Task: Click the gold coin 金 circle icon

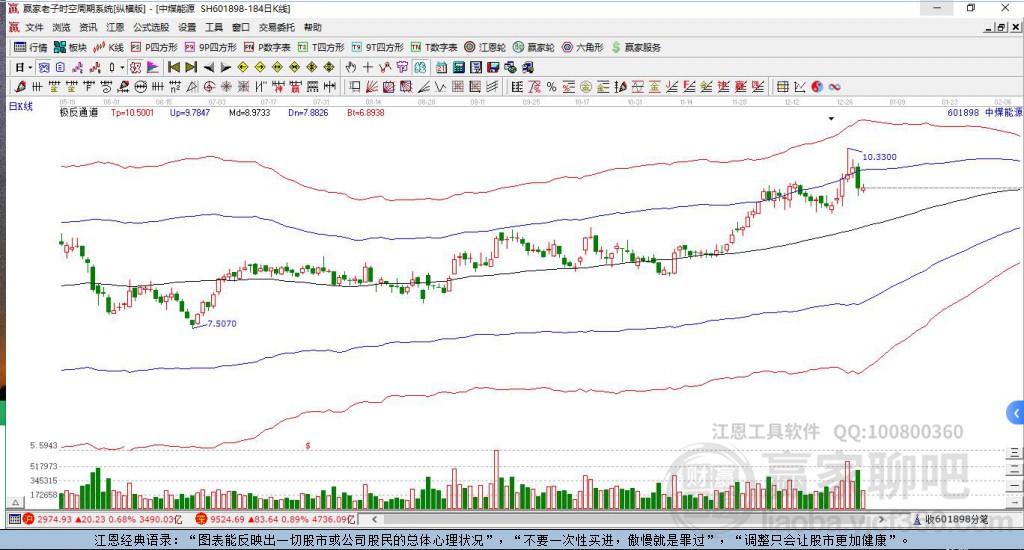Action: (586, 86)
